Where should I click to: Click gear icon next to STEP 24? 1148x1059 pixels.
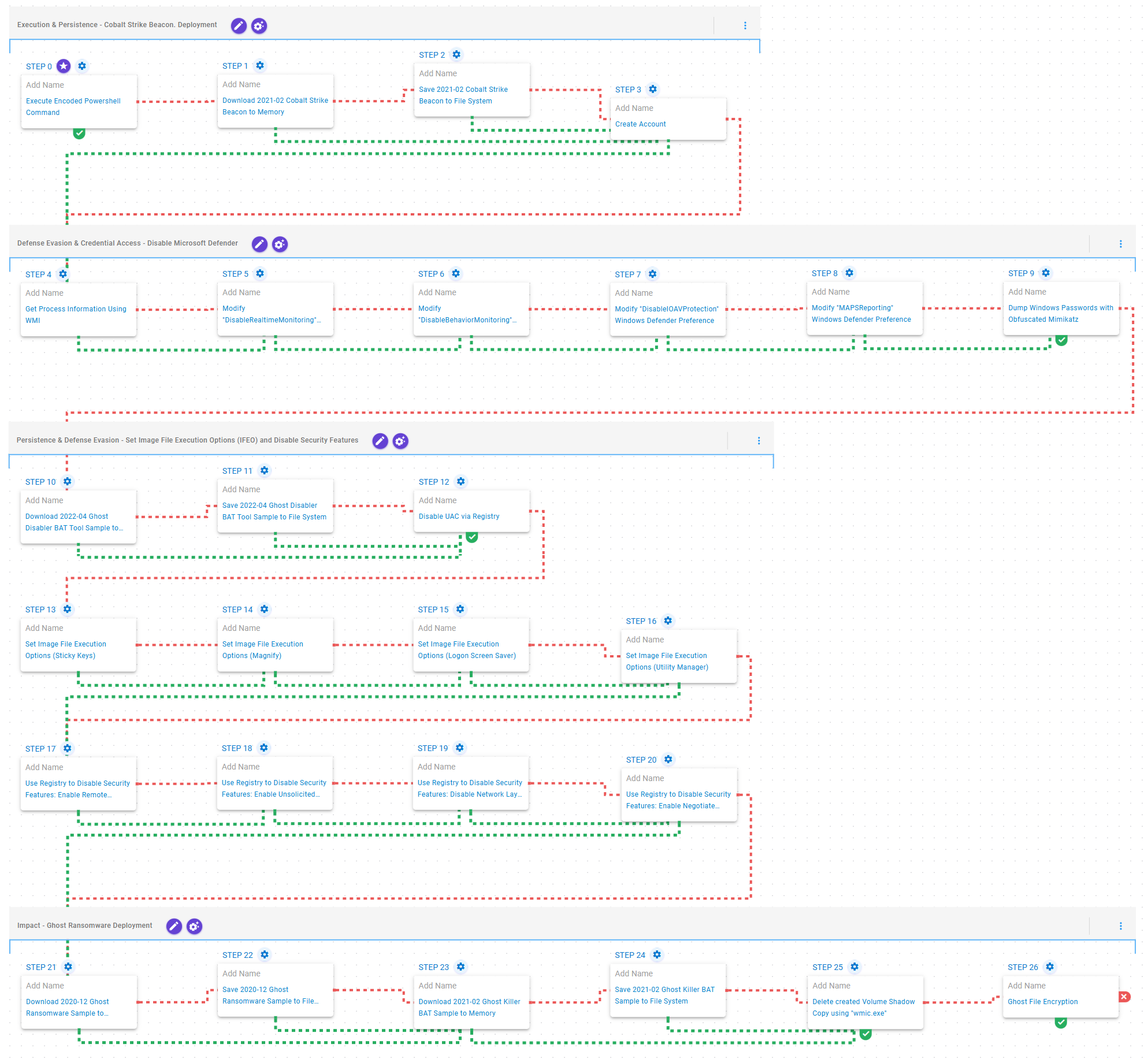click(x=657, y=955)
